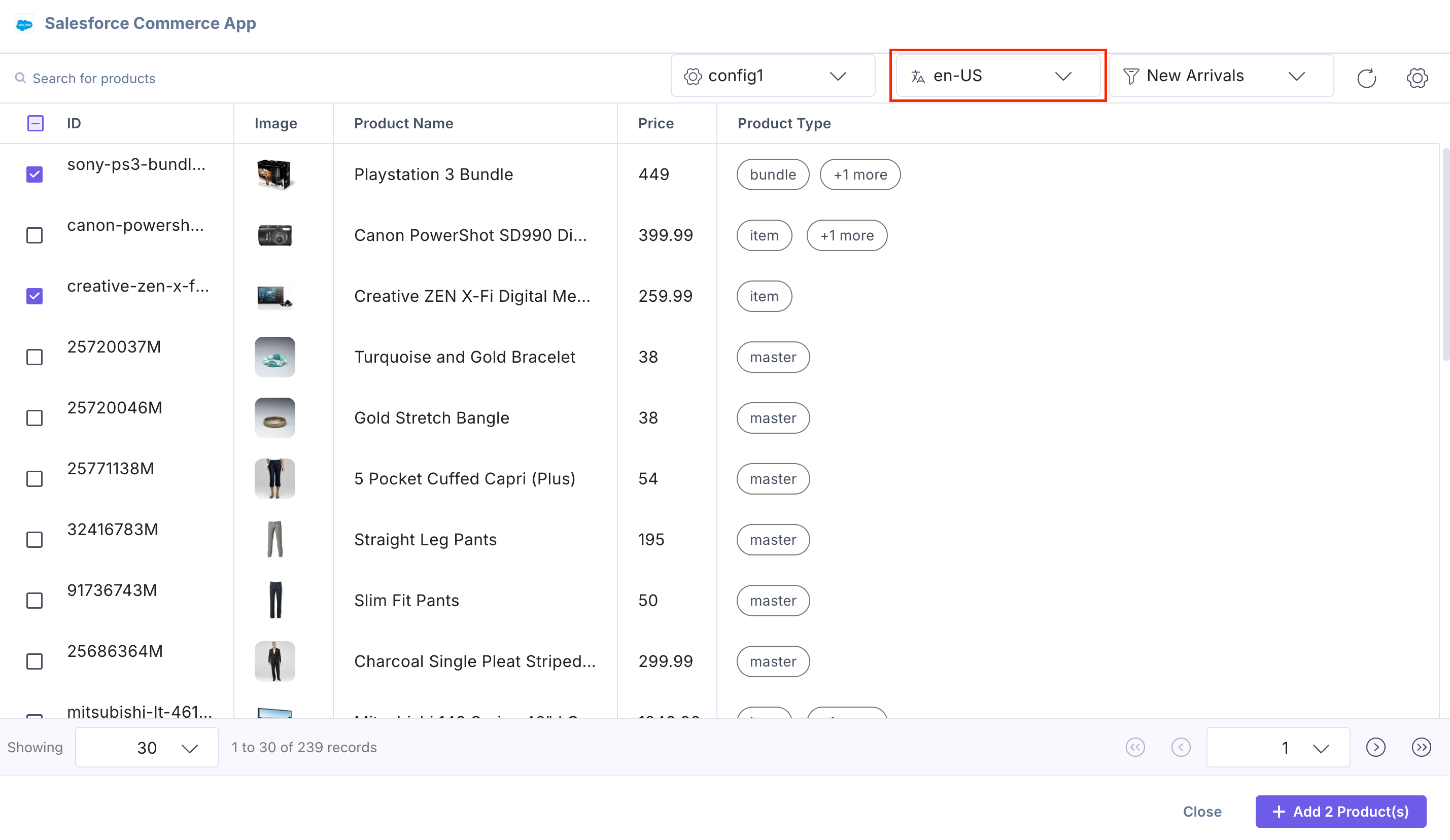The width and height of the screenshot is (1450, 840).
Task: Sort by the Product Name column header
Action: 403,123
